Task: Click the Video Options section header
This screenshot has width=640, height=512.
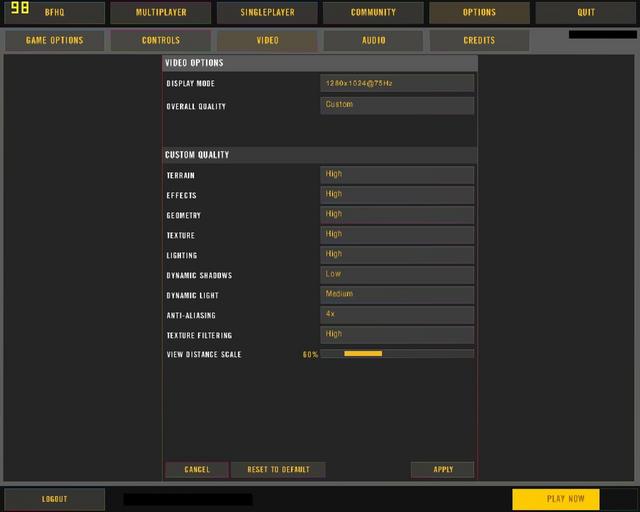Action: (x=320, y=63)
